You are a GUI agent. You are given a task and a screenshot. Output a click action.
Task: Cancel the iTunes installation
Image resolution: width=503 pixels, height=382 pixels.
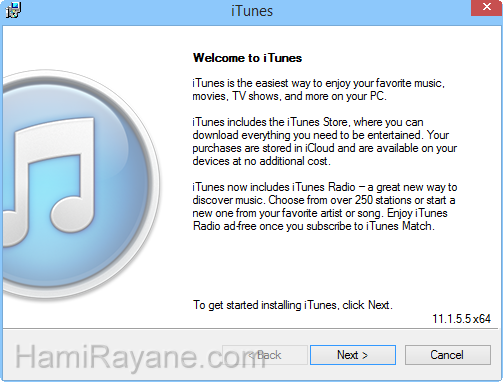448,355
